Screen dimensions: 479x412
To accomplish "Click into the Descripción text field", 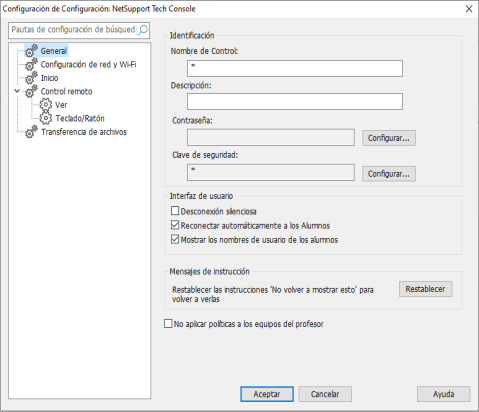I will 295,101.
